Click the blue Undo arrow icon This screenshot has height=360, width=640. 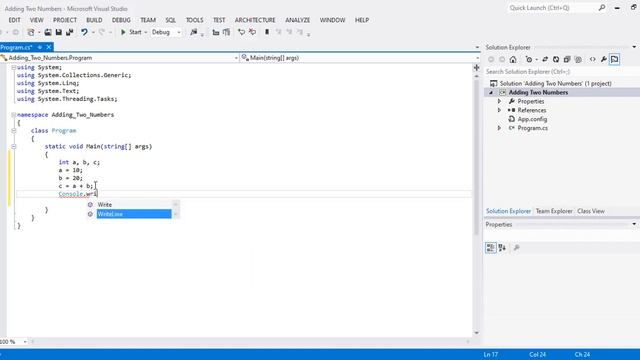84,32
